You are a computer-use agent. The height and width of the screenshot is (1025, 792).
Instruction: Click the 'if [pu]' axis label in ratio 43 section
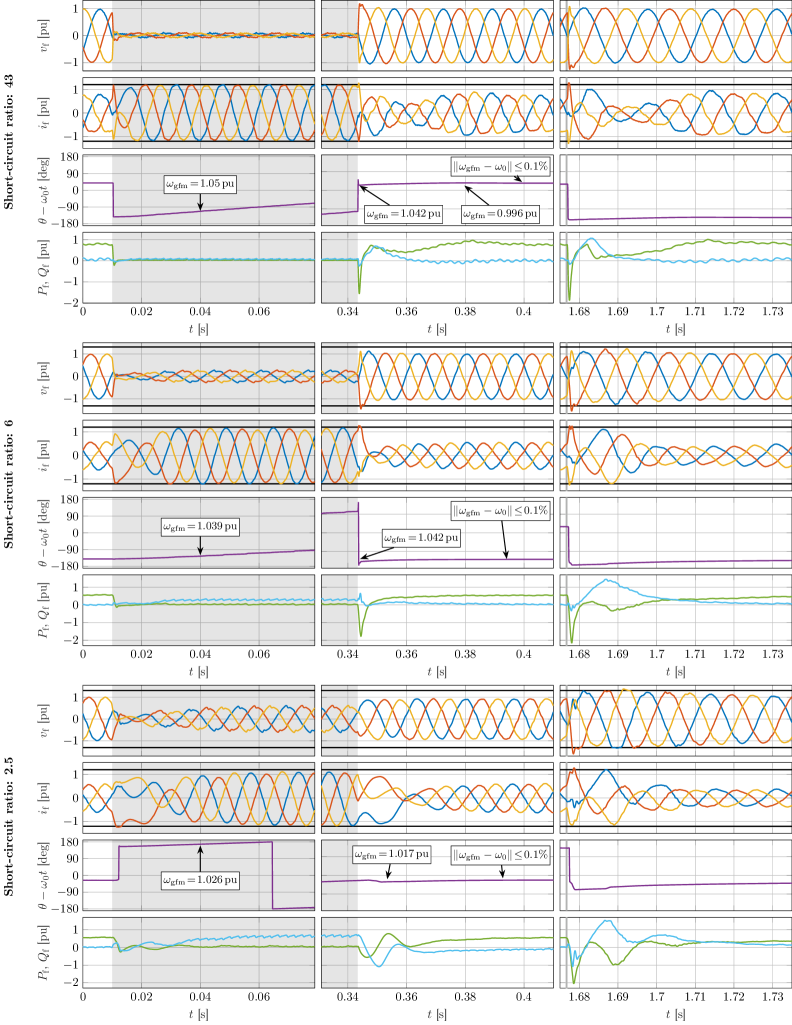43,112
